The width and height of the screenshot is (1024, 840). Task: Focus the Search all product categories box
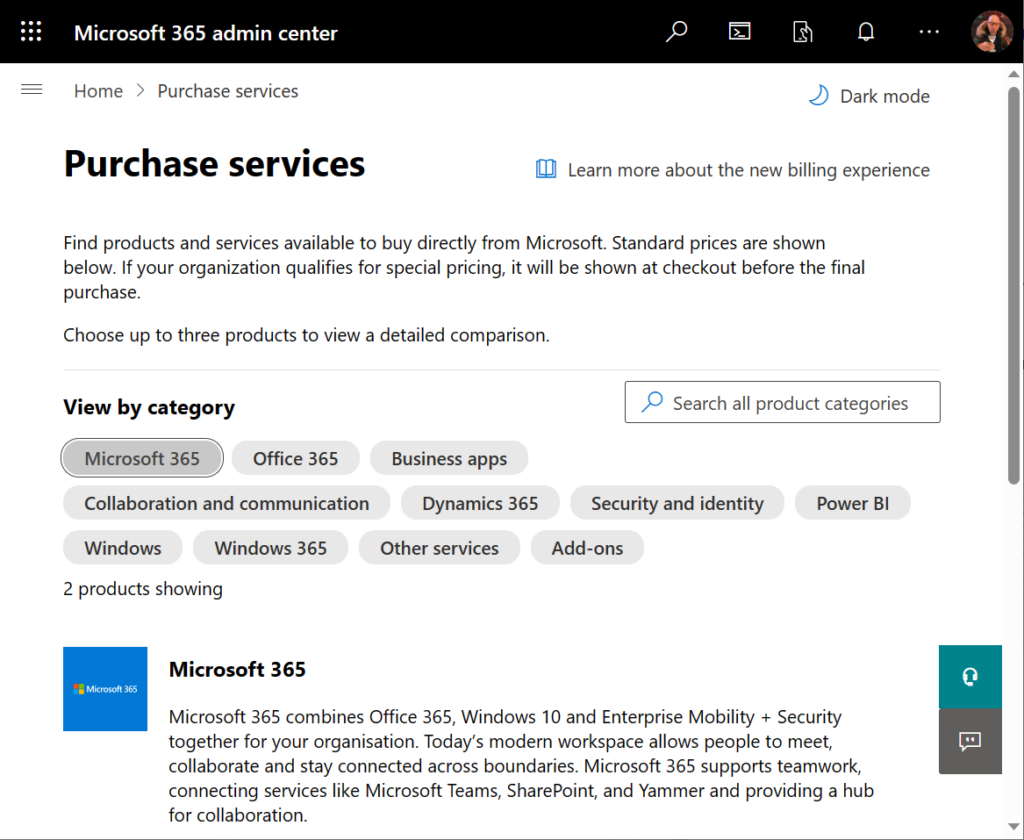[782, 402]
